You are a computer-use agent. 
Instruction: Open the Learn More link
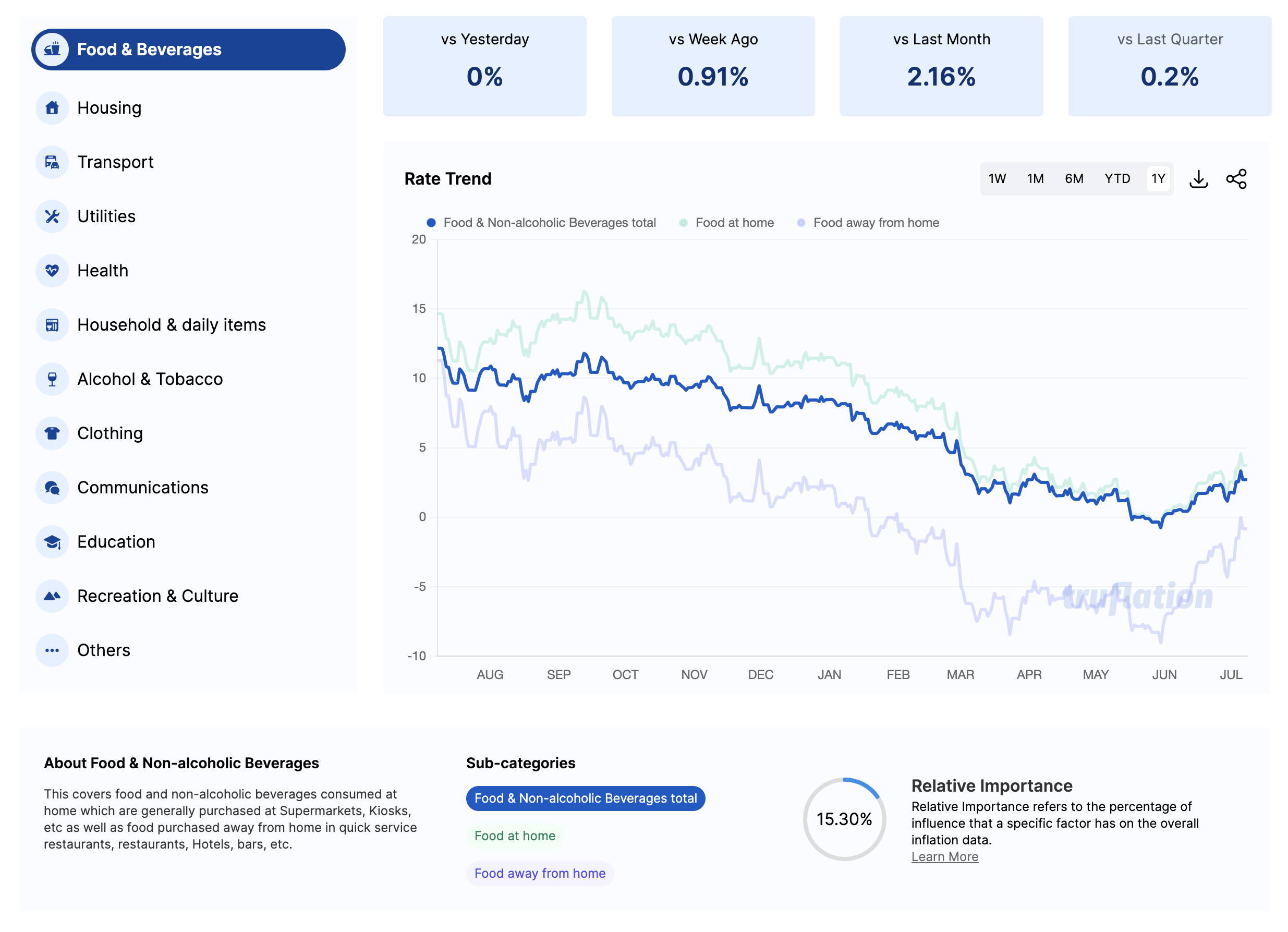(944, 856)
